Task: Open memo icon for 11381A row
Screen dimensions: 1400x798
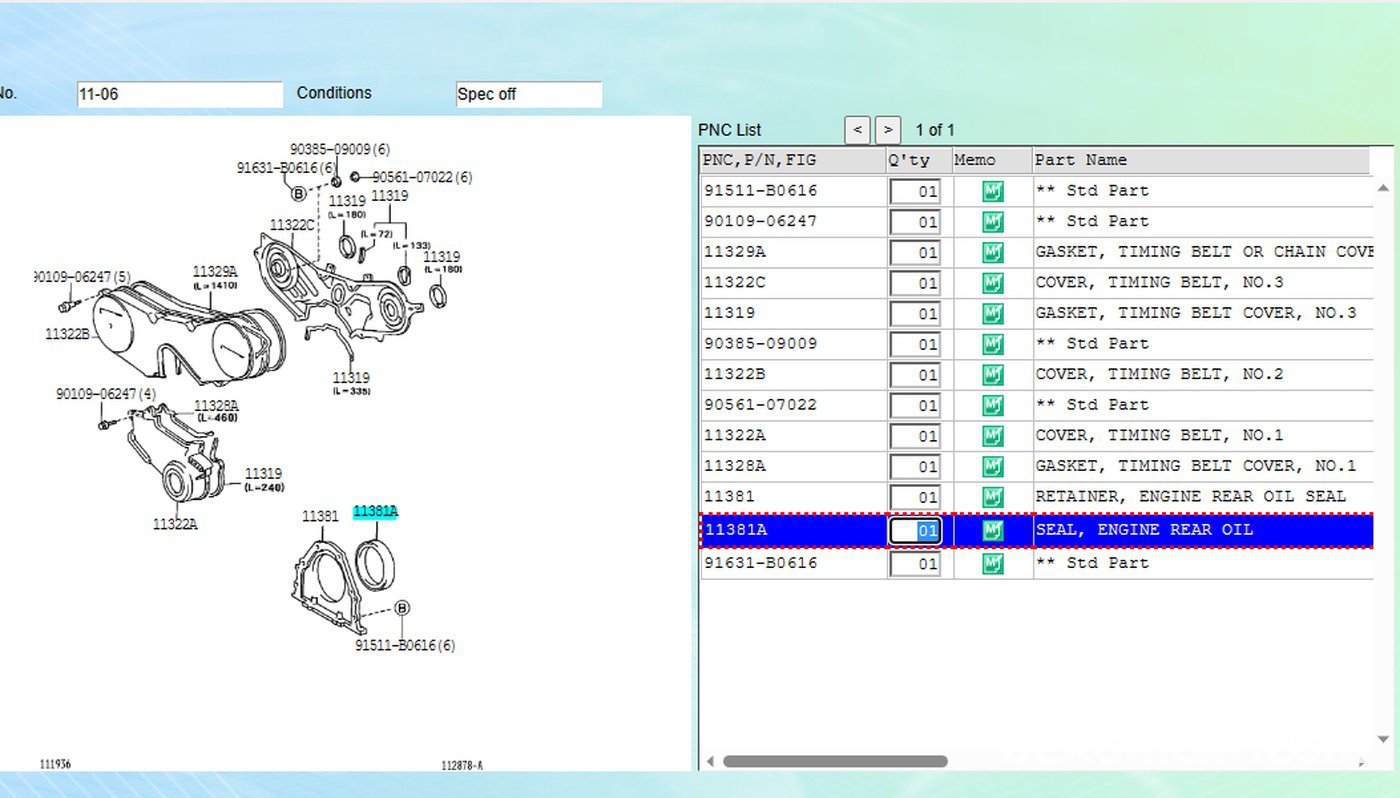Action: click(x=992, y=530)
